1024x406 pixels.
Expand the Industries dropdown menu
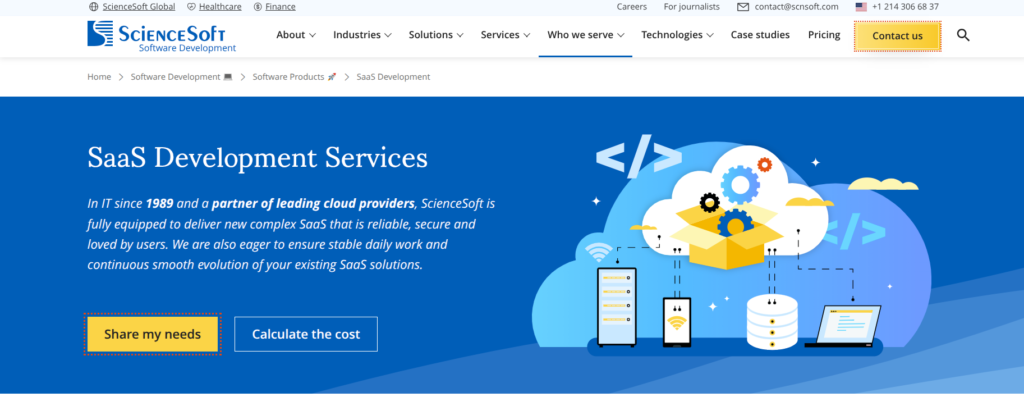pos(362,35)
